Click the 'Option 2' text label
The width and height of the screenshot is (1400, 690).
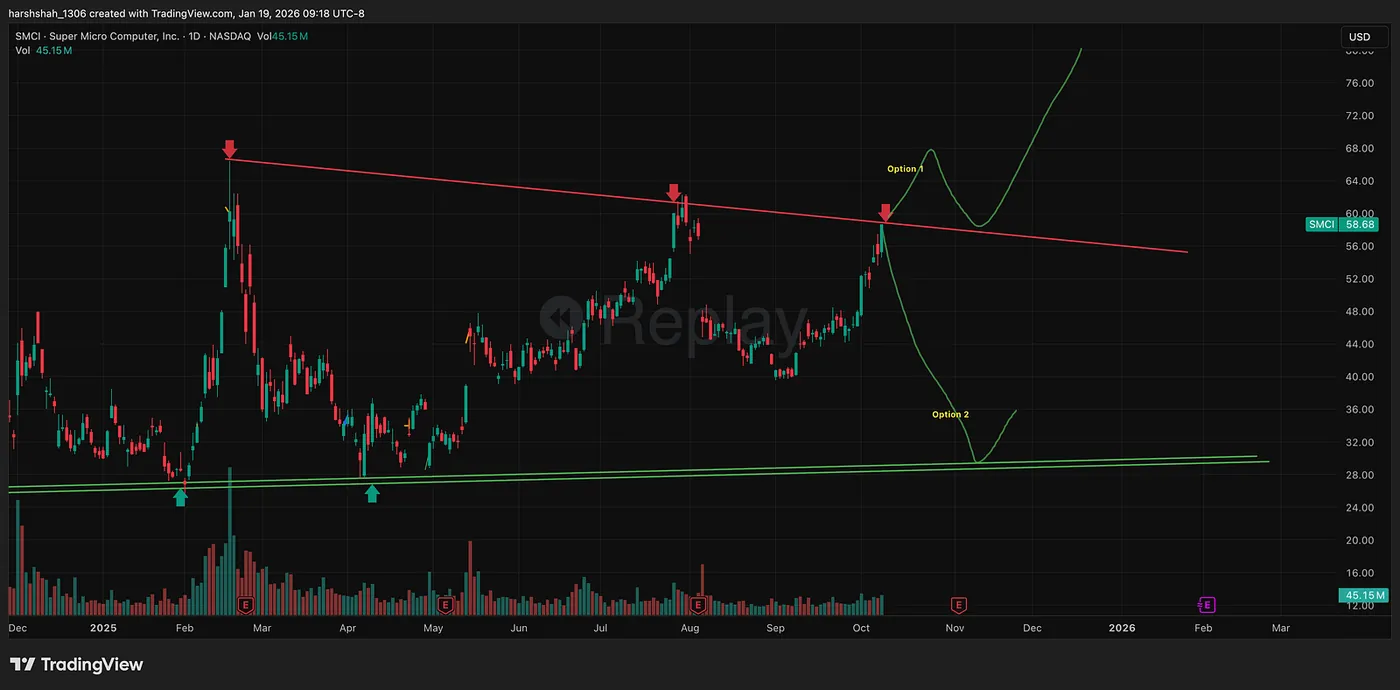click(950, 414)
